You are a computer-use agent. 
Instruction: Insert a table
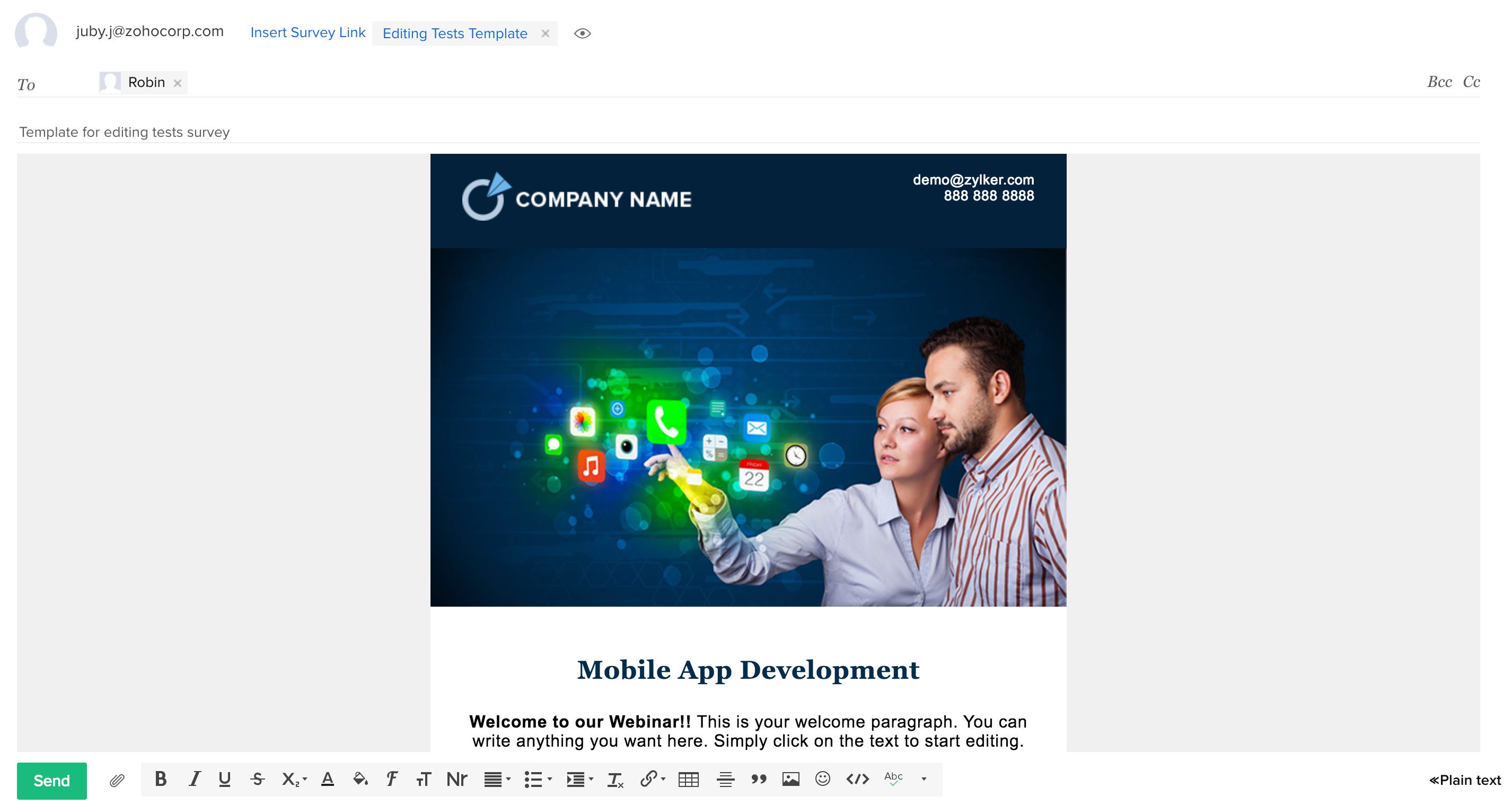pyautogui.click(x=689, y=779)
